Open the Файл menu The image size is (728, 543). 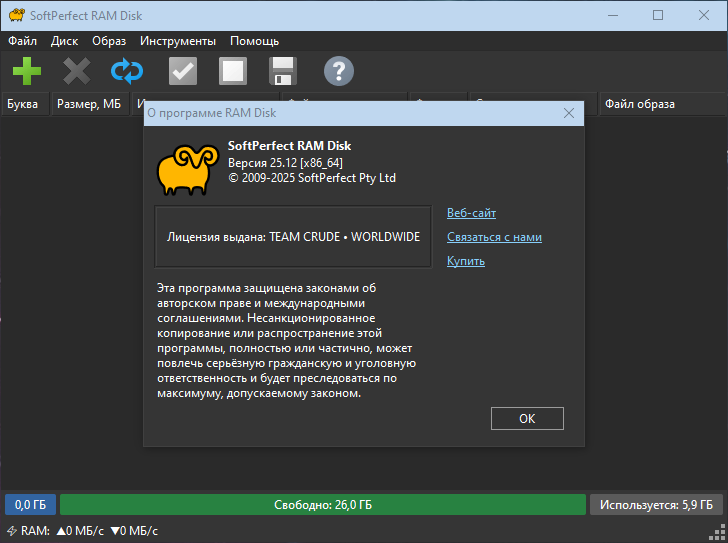coord(22,41)
